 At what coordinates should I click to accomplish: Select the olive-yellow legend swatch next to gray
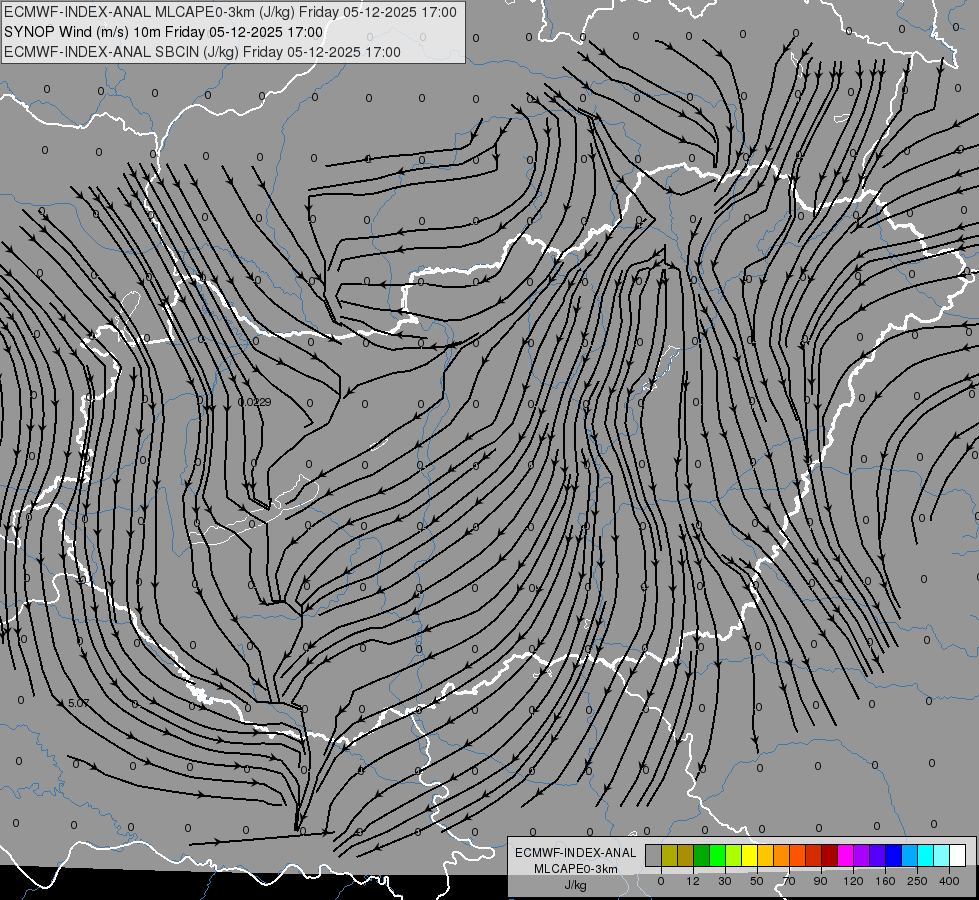pyautogui.click(x=669, y=856)
